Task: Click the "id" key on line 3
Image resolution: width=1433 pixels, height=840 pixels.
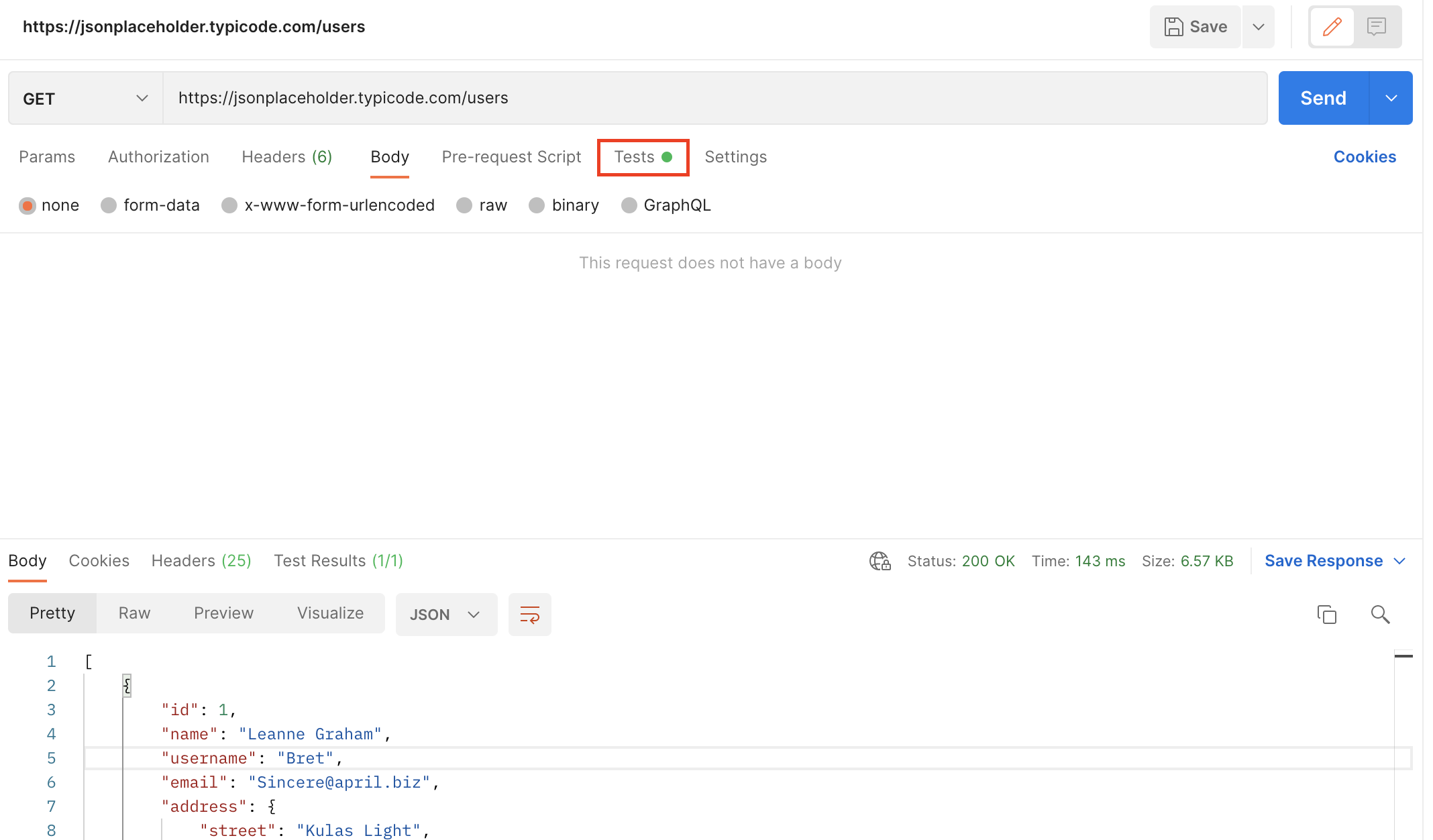Action: point(180,710)
